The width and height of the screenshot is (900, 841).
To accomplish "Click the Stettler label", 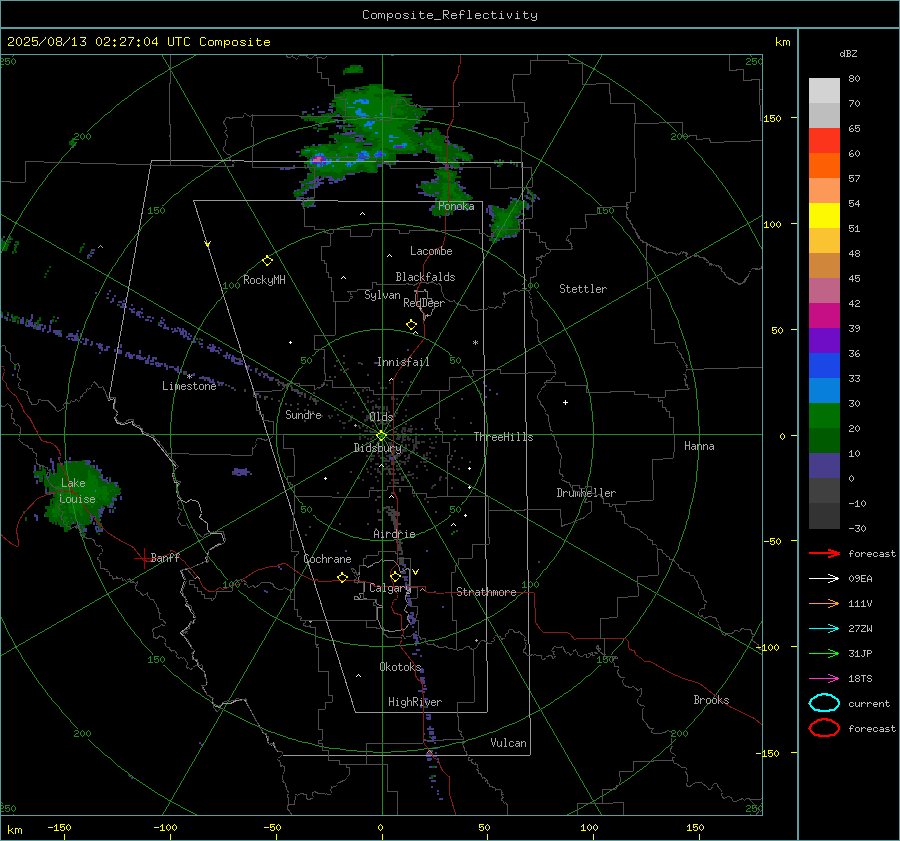I will click(x=583, y=289).
